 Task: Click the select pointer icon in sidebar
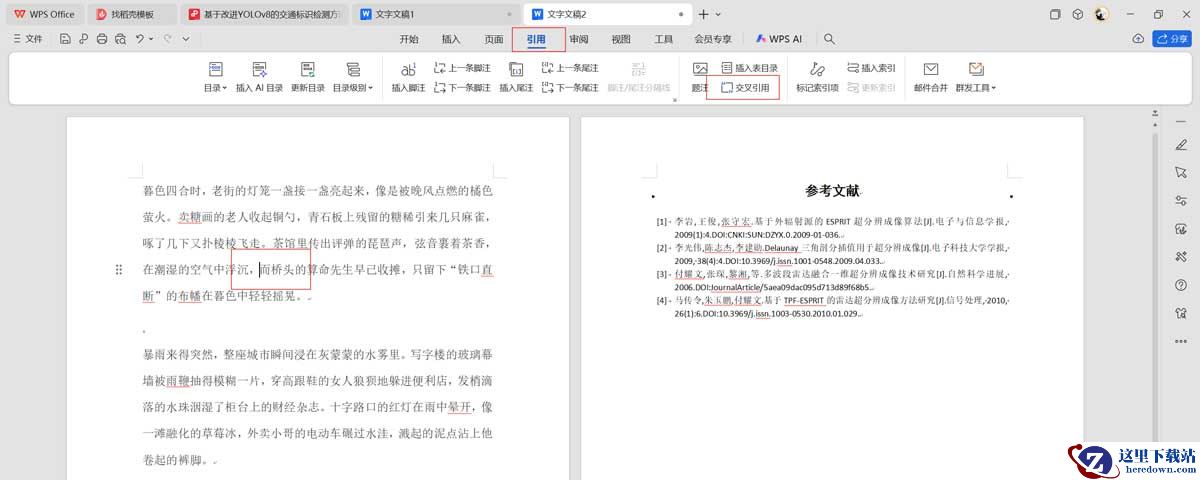tap(1181, 172)
